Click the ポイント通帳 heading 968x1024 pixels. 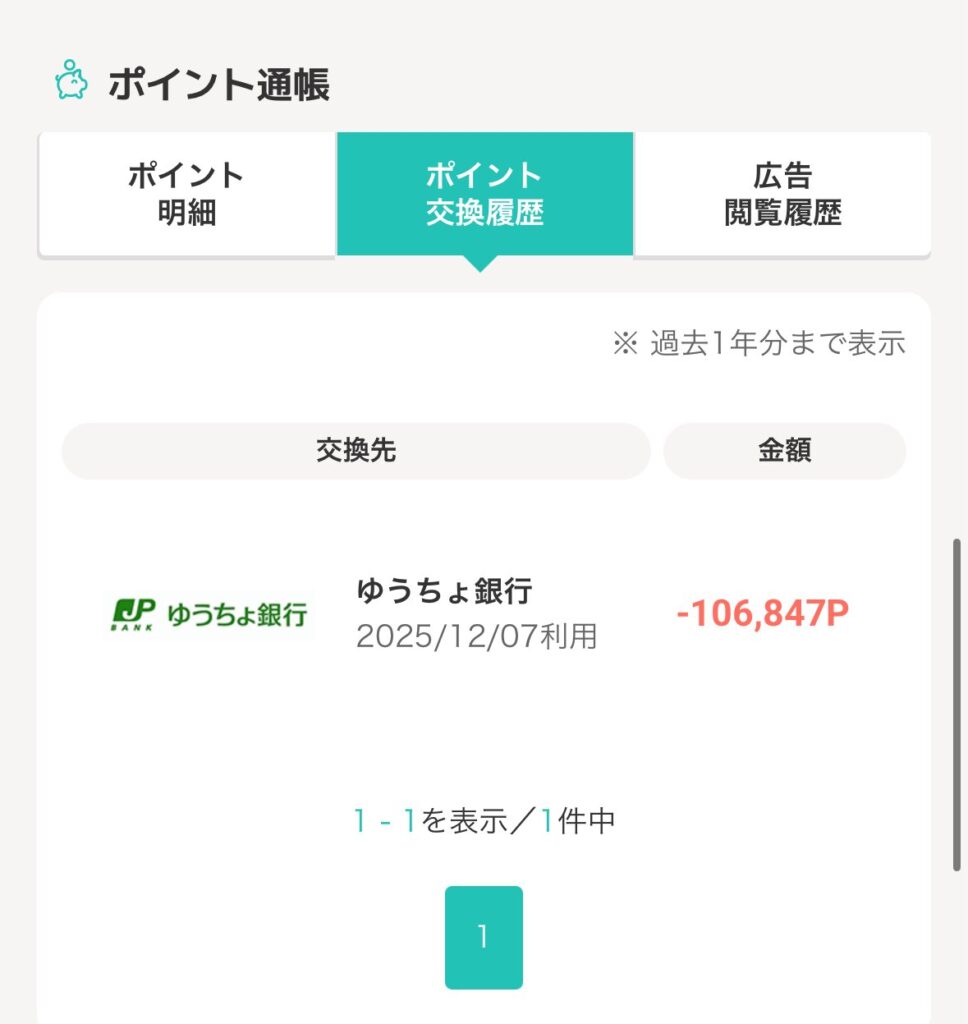219,85
